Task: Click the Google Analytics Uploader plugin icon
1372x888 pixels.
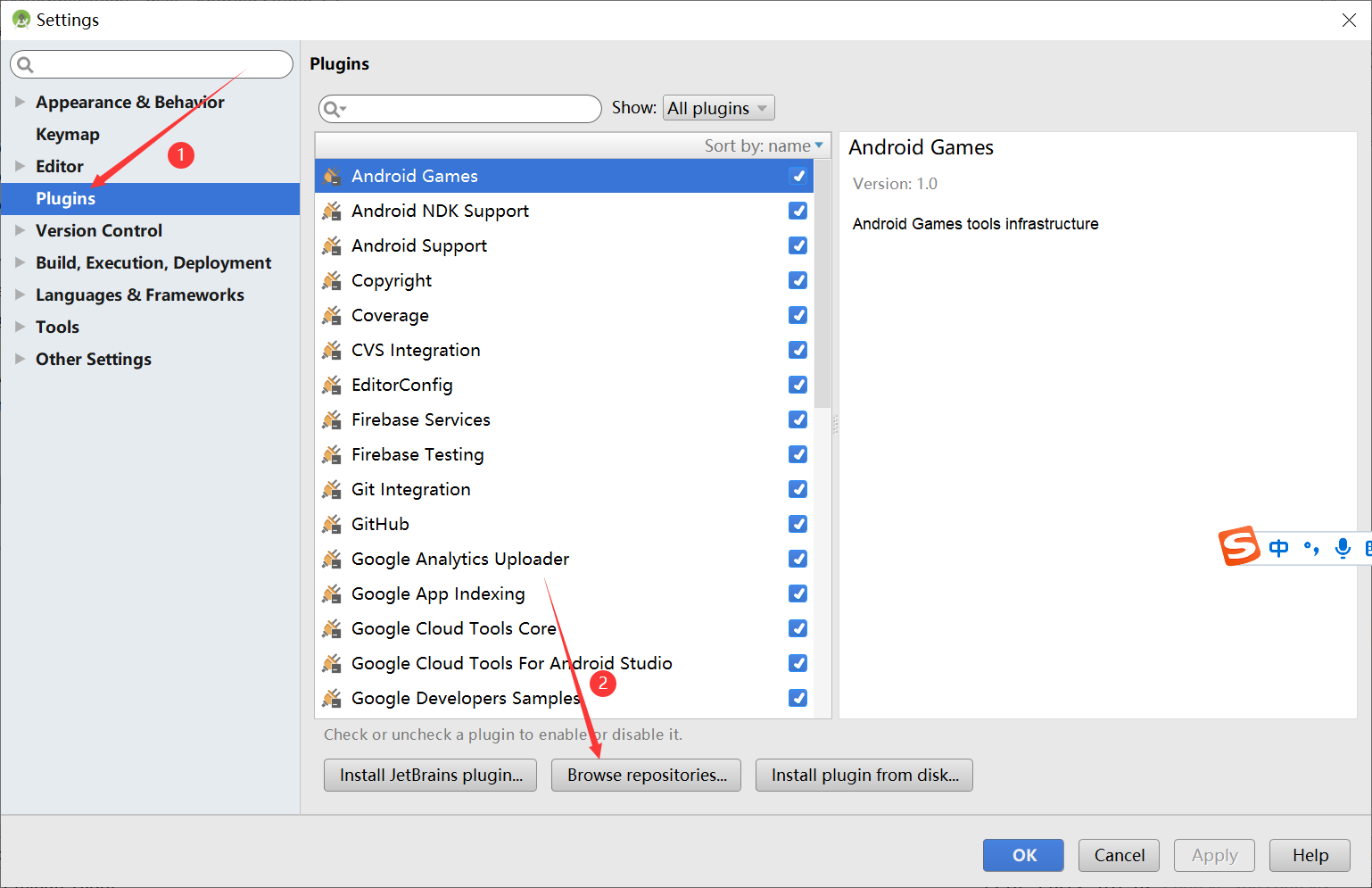Action: [332, 559]
